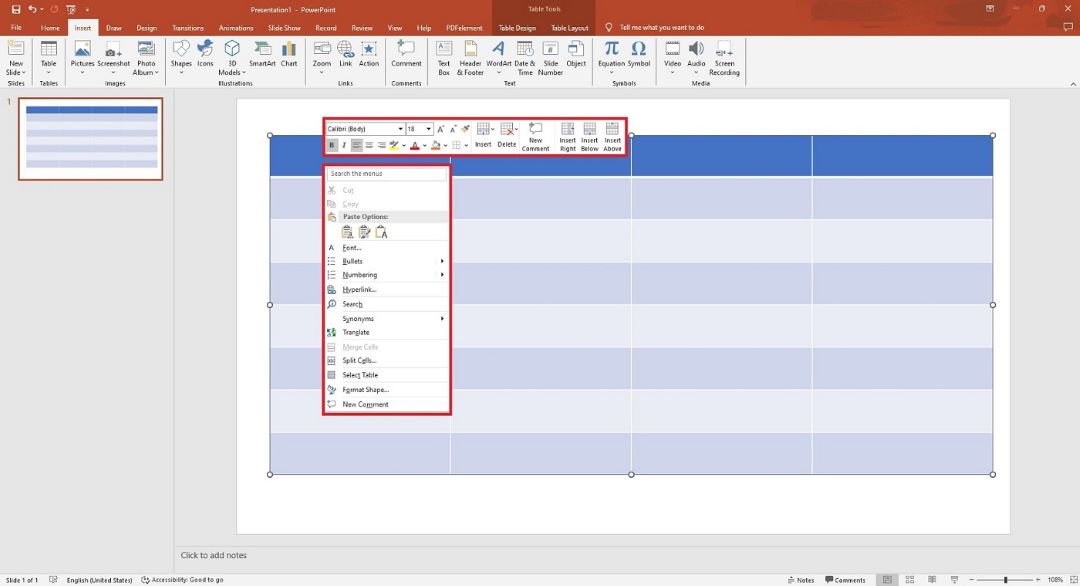Insert a Chart

pos(289,54)
